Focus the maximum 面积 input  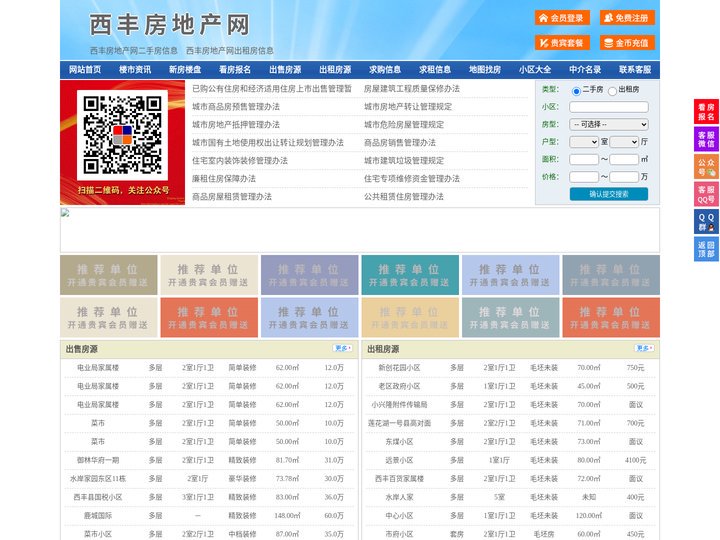[x=624, y=159]
